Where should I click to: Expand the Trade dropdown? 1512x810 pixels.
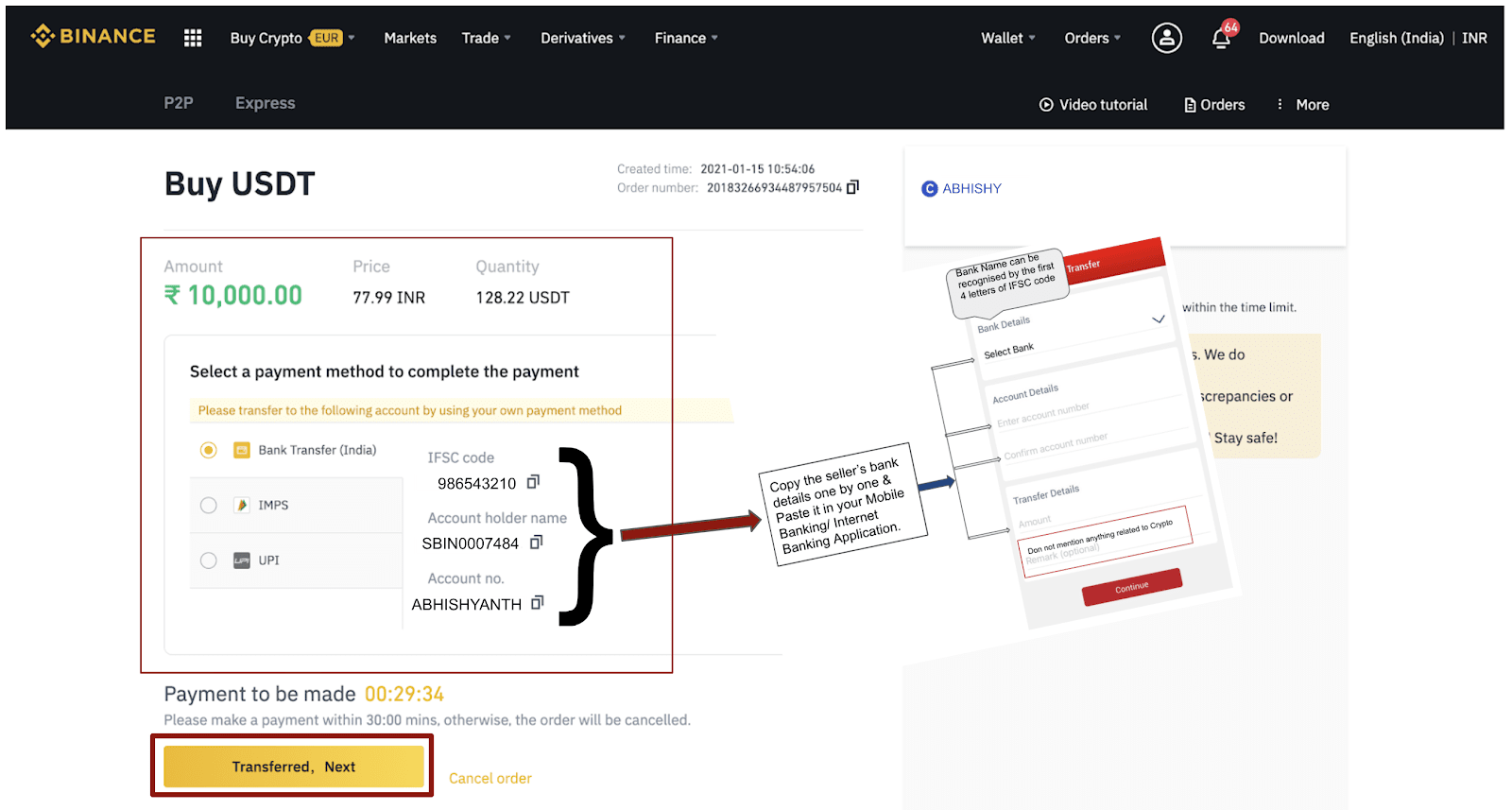[x=507, y=38]
